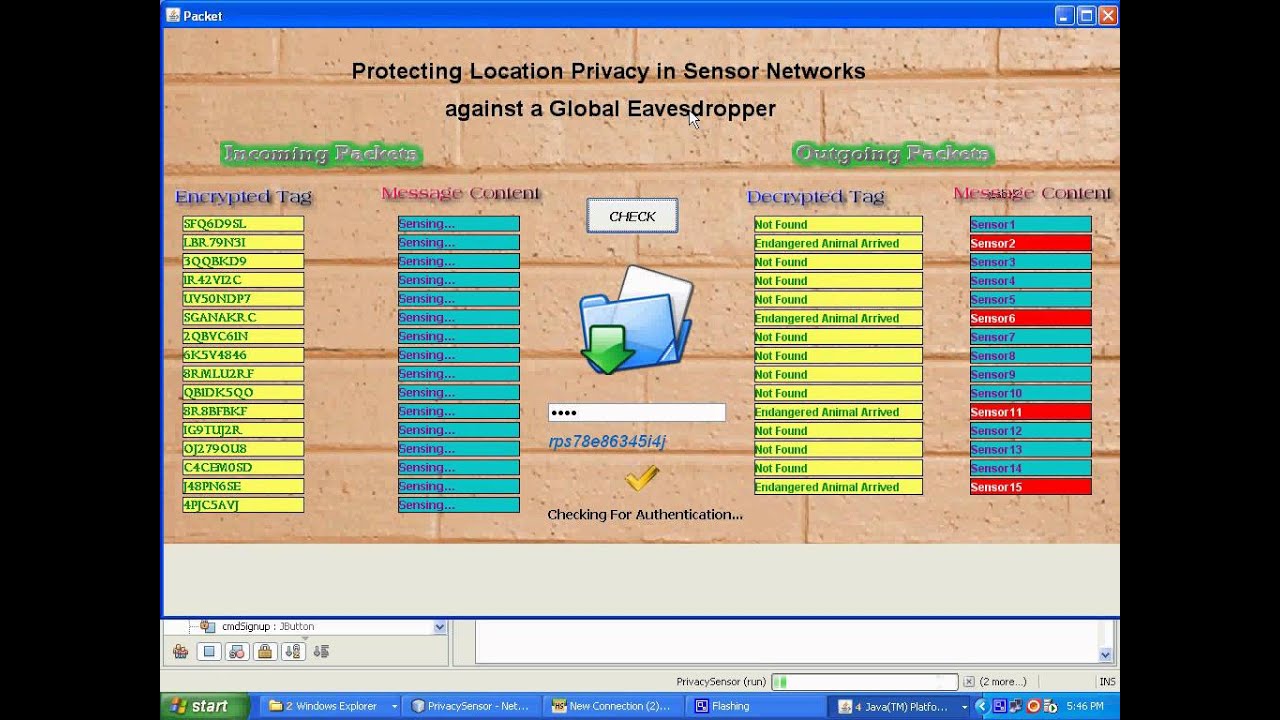Select encrypted tag LBR79N3I
The height and width of the screenshot is (720, 1280).
point(243,243)
